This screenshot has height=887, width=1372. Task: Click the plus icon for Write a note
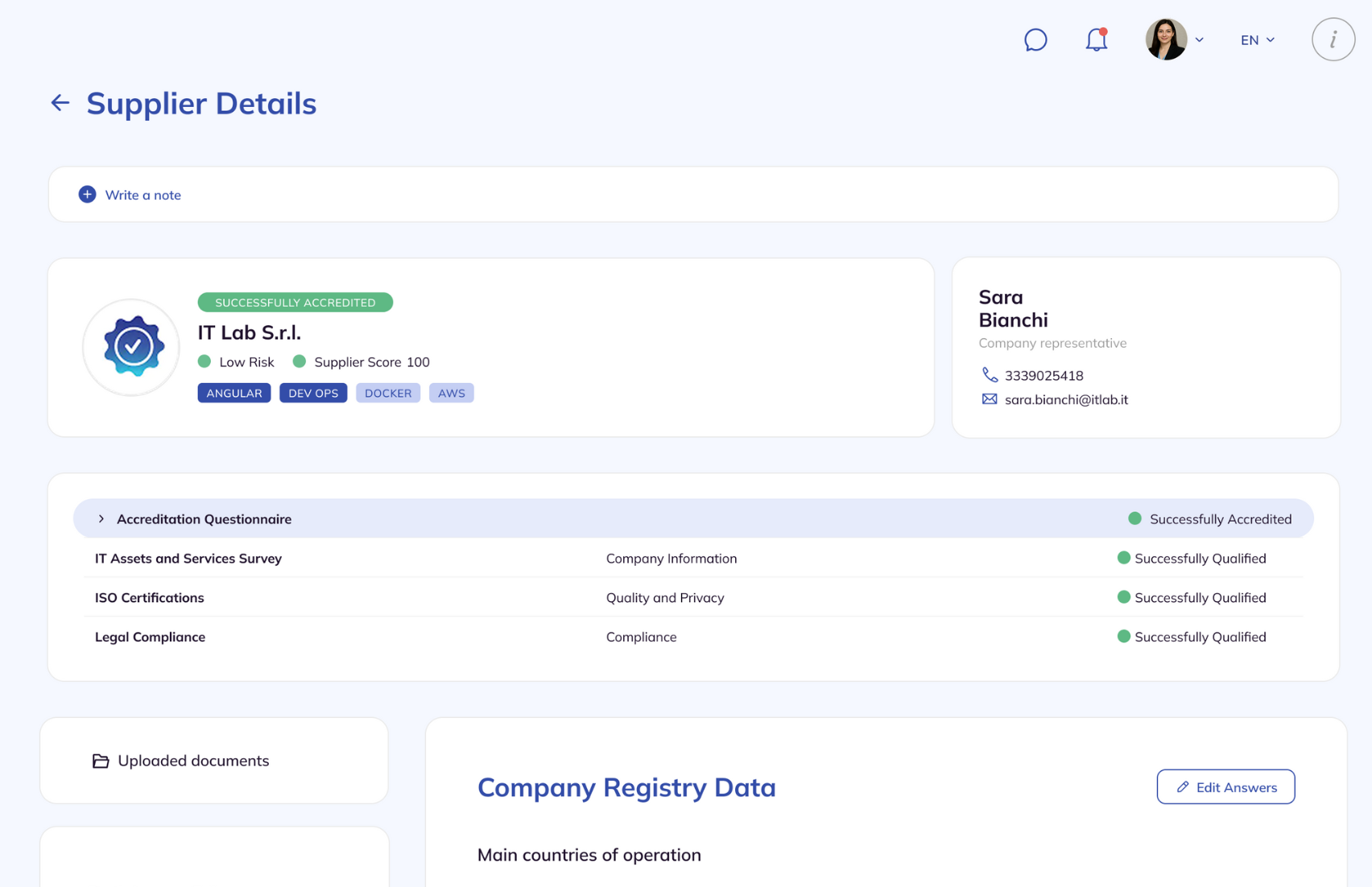click(87, 195)
